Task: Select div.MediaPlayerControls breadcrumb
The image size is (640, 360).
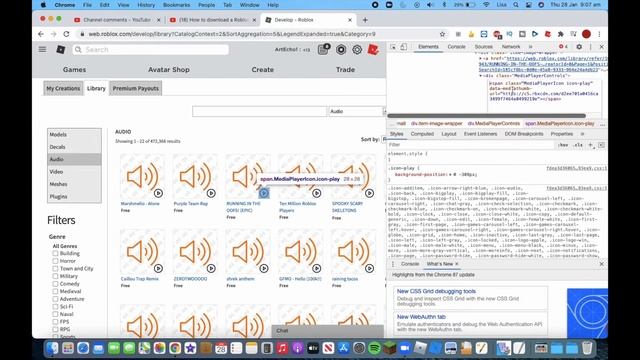Action: 493,123
